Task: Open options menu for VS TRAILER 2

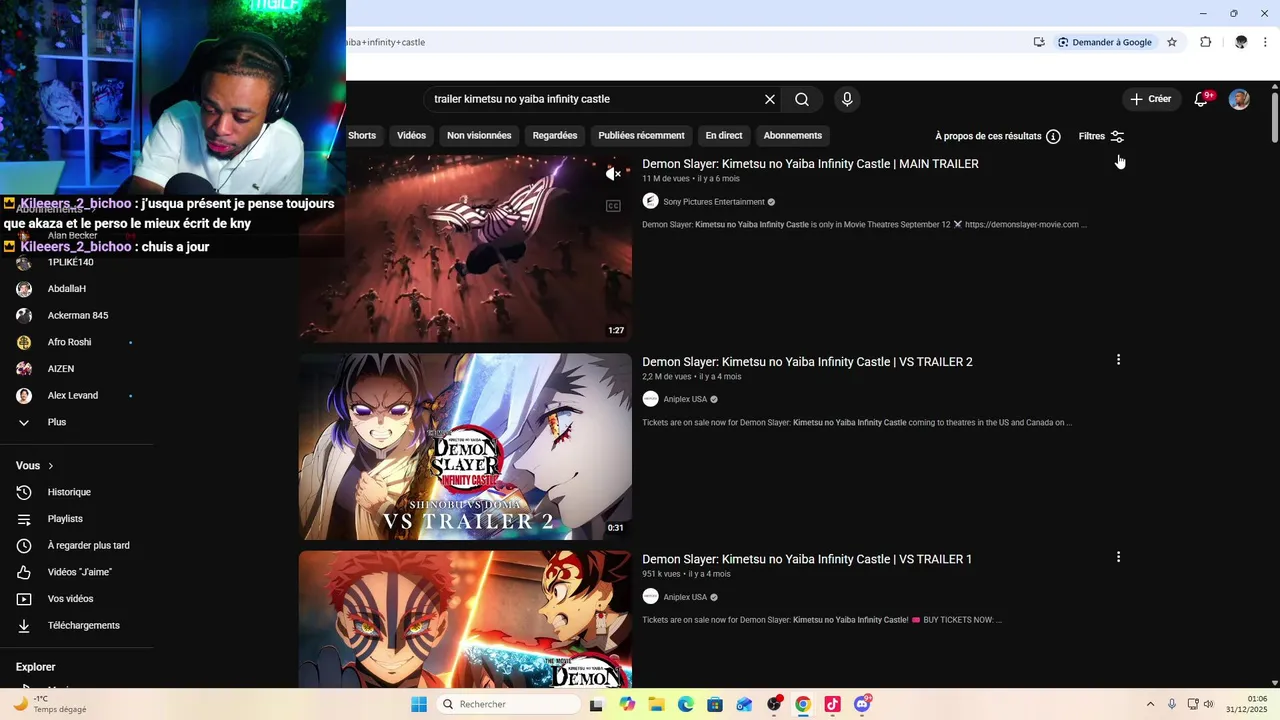Action: 1118,360
